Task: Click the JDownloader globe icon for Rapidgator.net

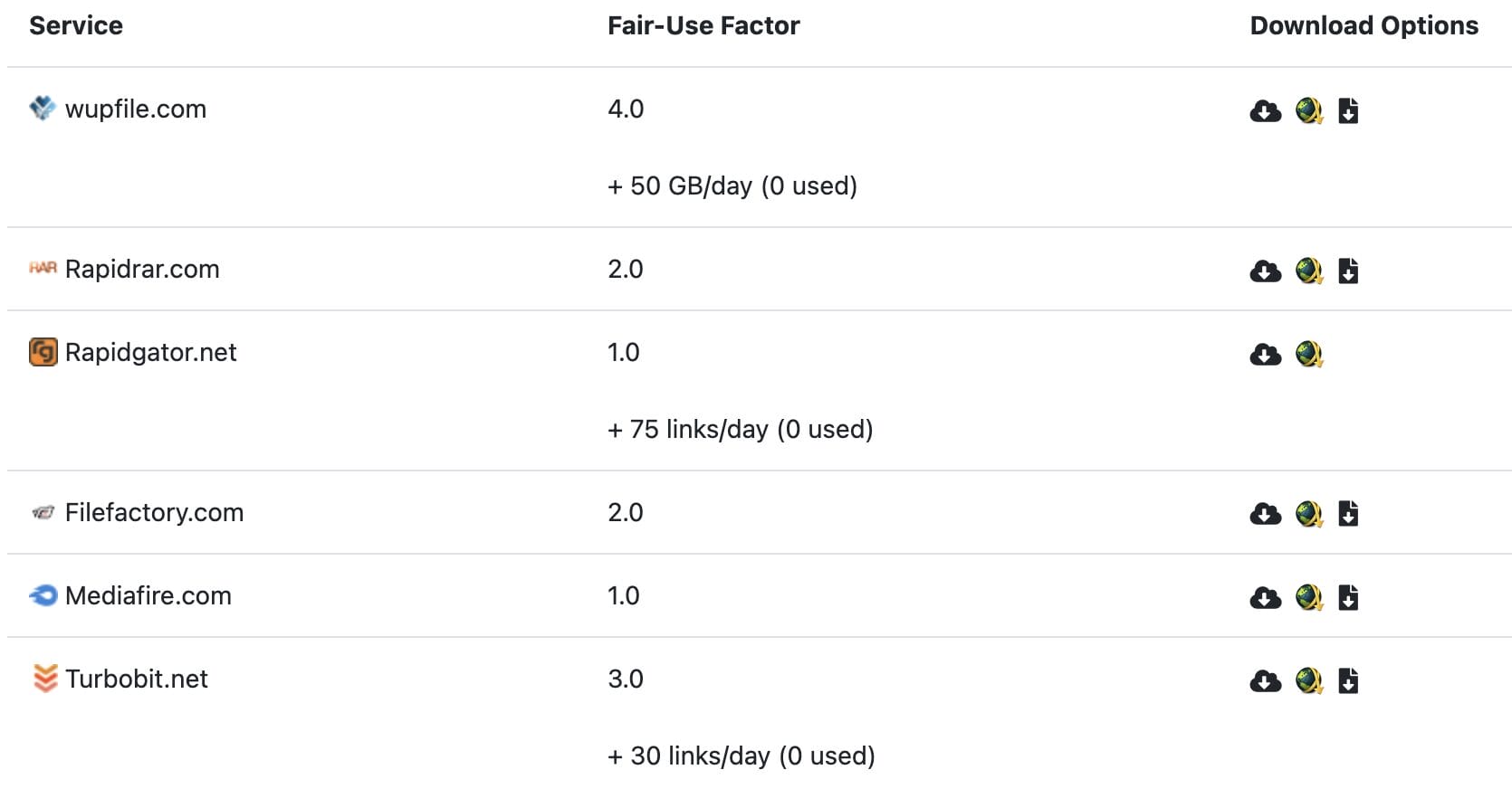Action: [1308, 354]
